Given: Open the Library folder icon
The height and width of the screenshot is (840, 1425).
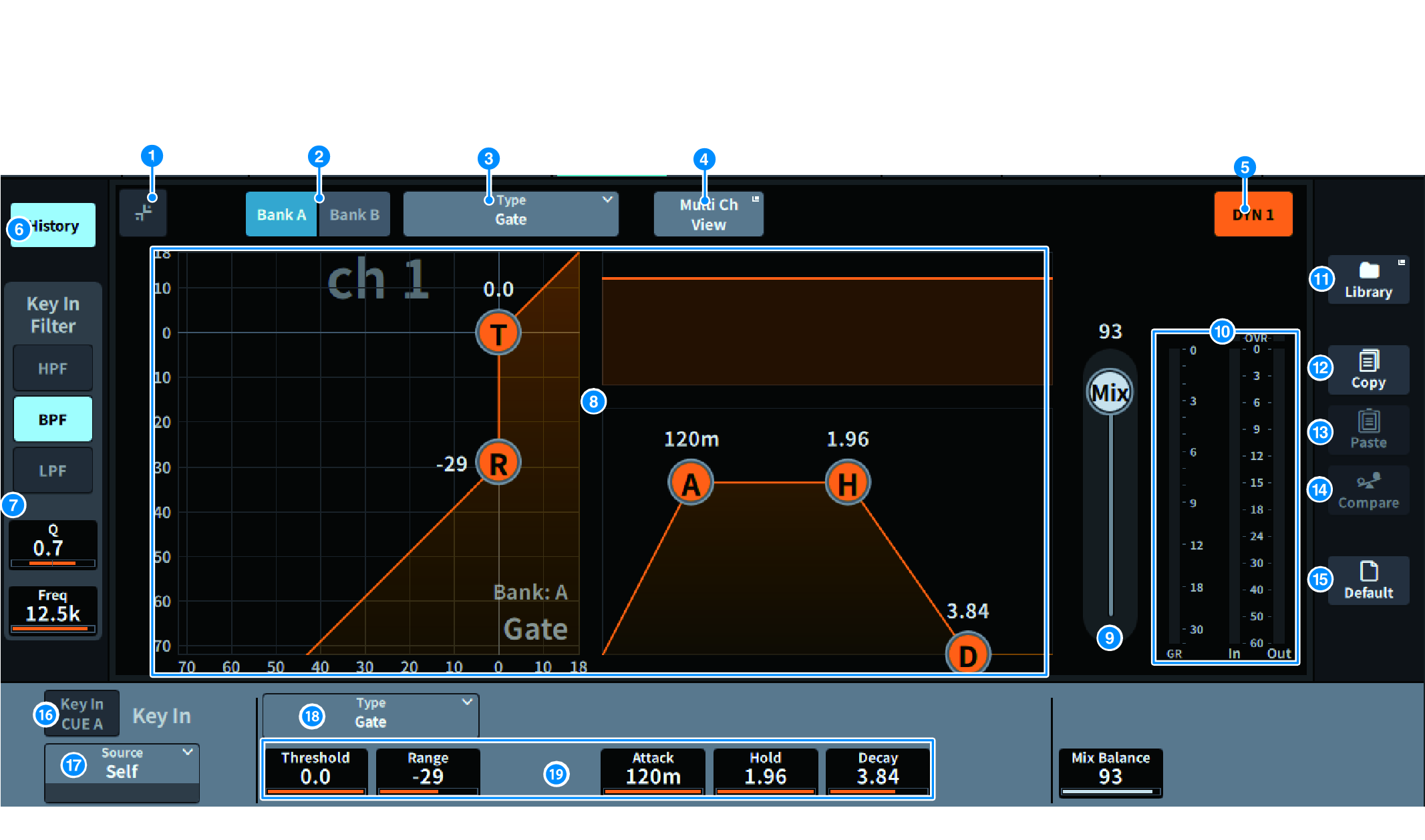Looking at the screenshot, I should tap(1369, 270).
